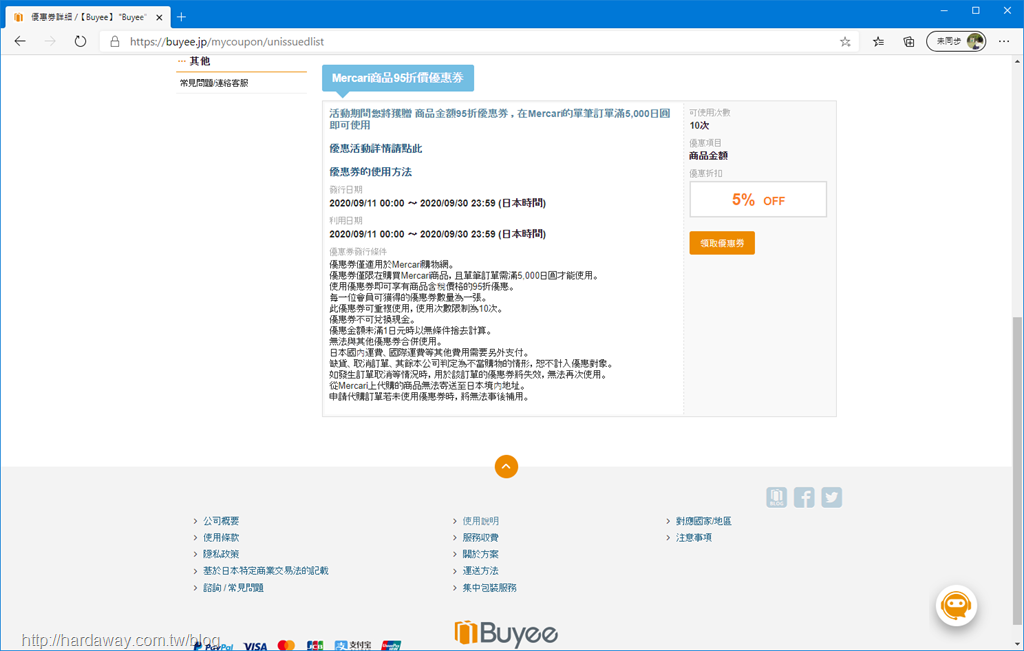This screenshot has height=651, width=1024.
Task: Open the 優惠活動詳情請點此 link
Action: [x=376, y=149]
